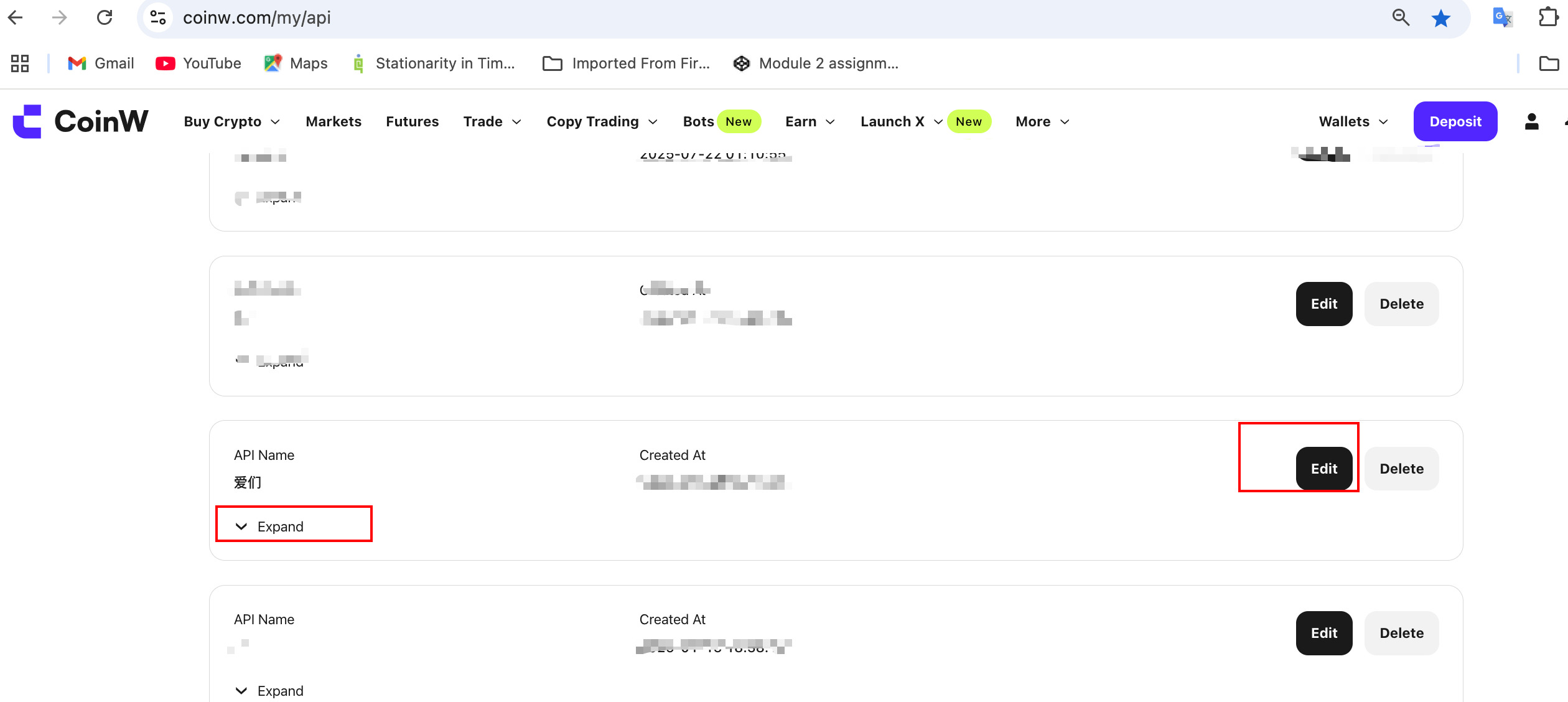
Task: Open the Markets menu item
Action: (x=334, y=121)
